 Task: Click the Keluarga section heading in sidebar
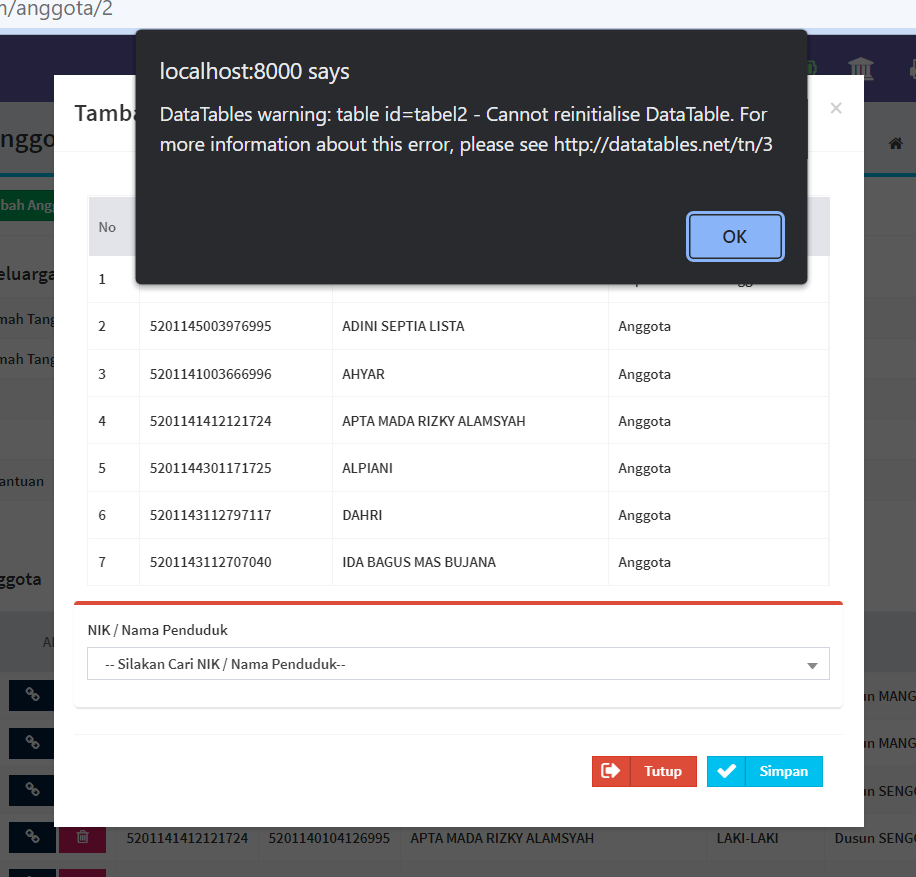click(22, 273)
